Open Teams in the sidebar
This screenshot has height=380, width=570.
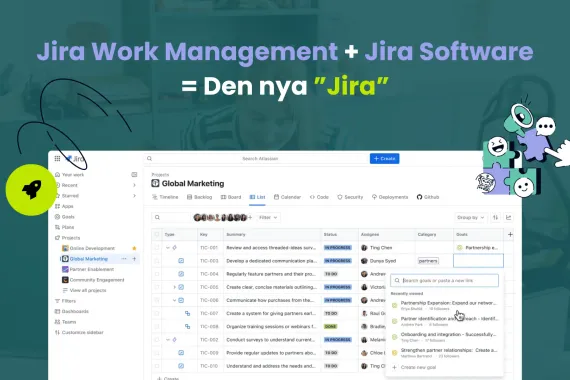(x=65, y=322)
